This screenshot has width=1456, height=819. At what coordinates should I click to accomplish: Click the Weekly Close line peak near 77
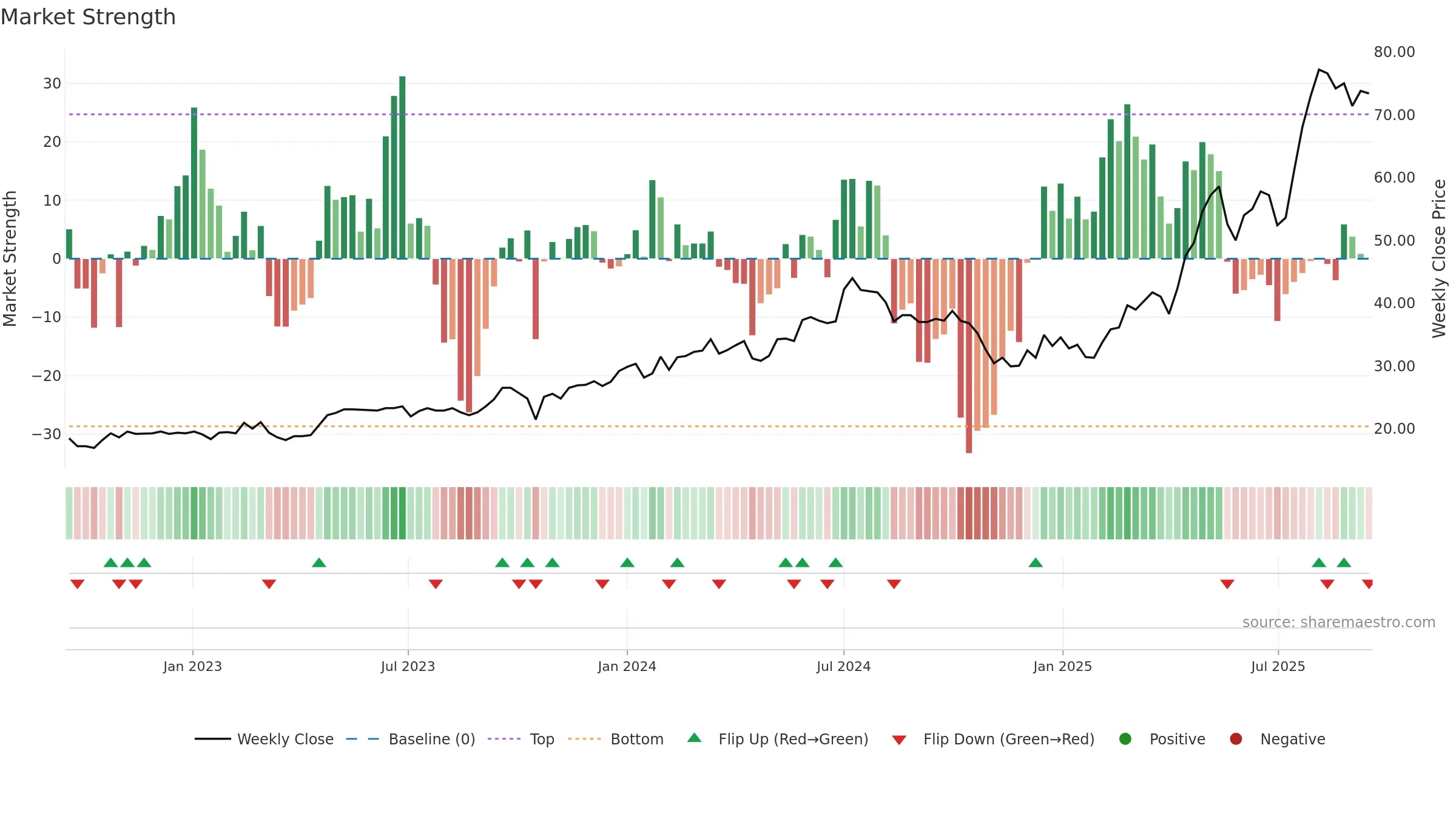pyautogui.click(x=1319, y=70)
